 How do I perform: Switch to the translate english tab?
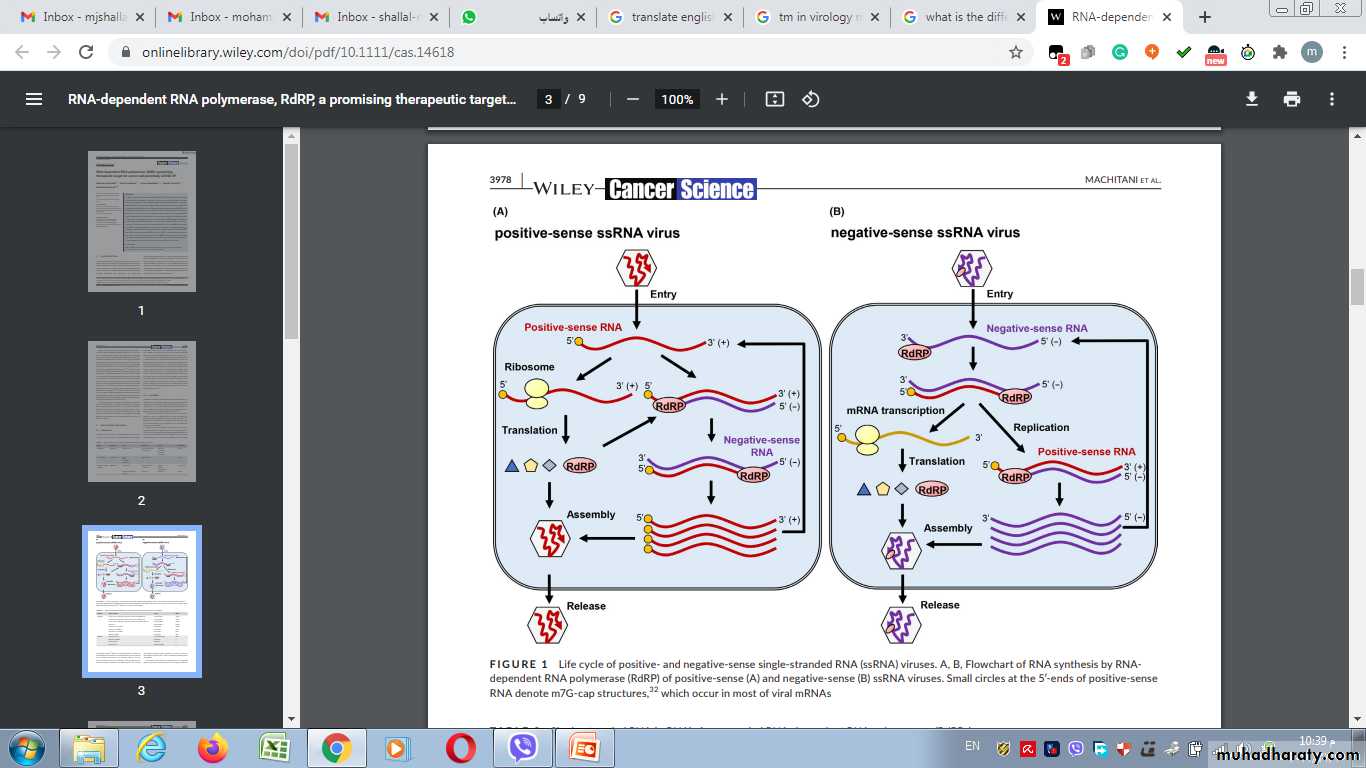pyautogui.click(x=670, y=17)
